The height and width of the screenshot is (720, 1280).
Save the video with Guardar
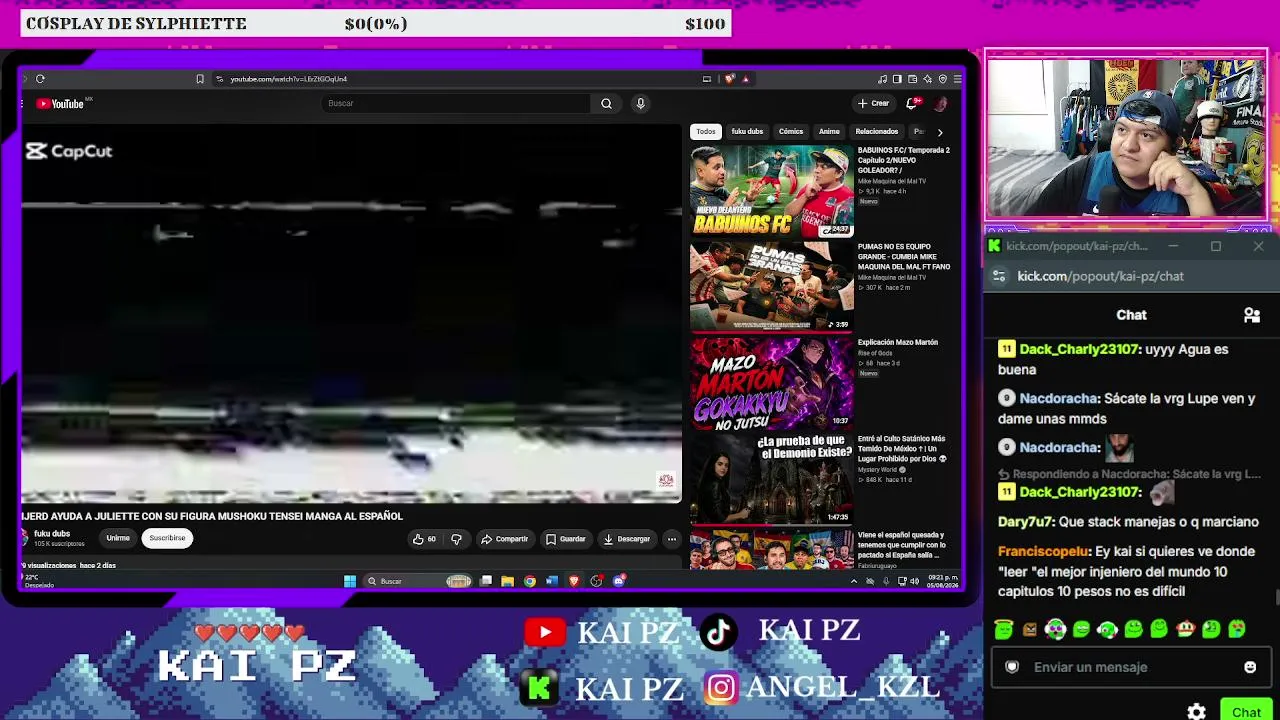(x=566, y=539)
